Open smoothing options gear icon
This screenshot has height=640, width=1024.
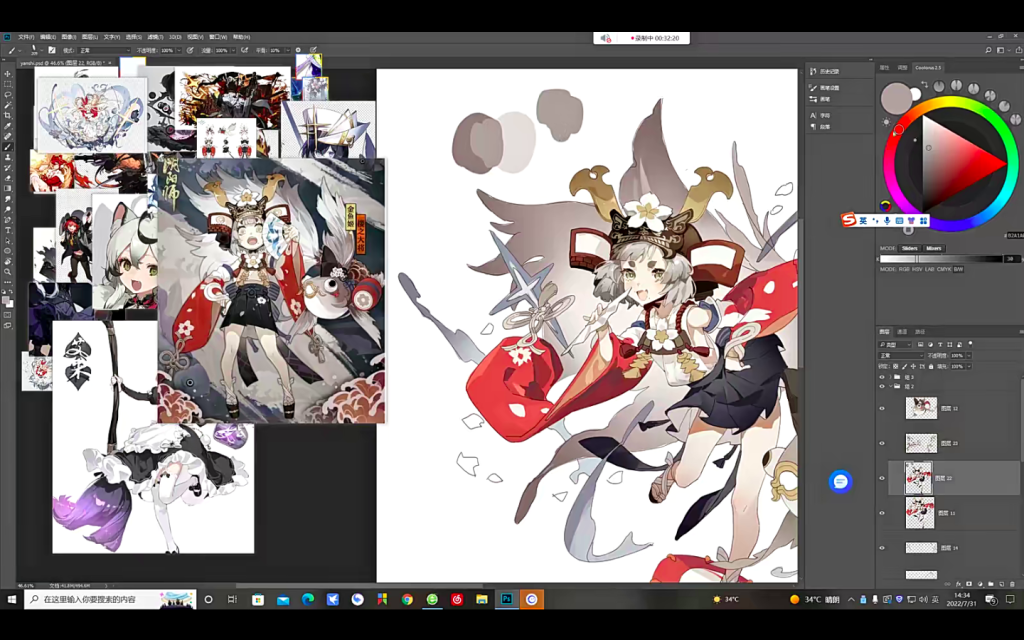298,50
